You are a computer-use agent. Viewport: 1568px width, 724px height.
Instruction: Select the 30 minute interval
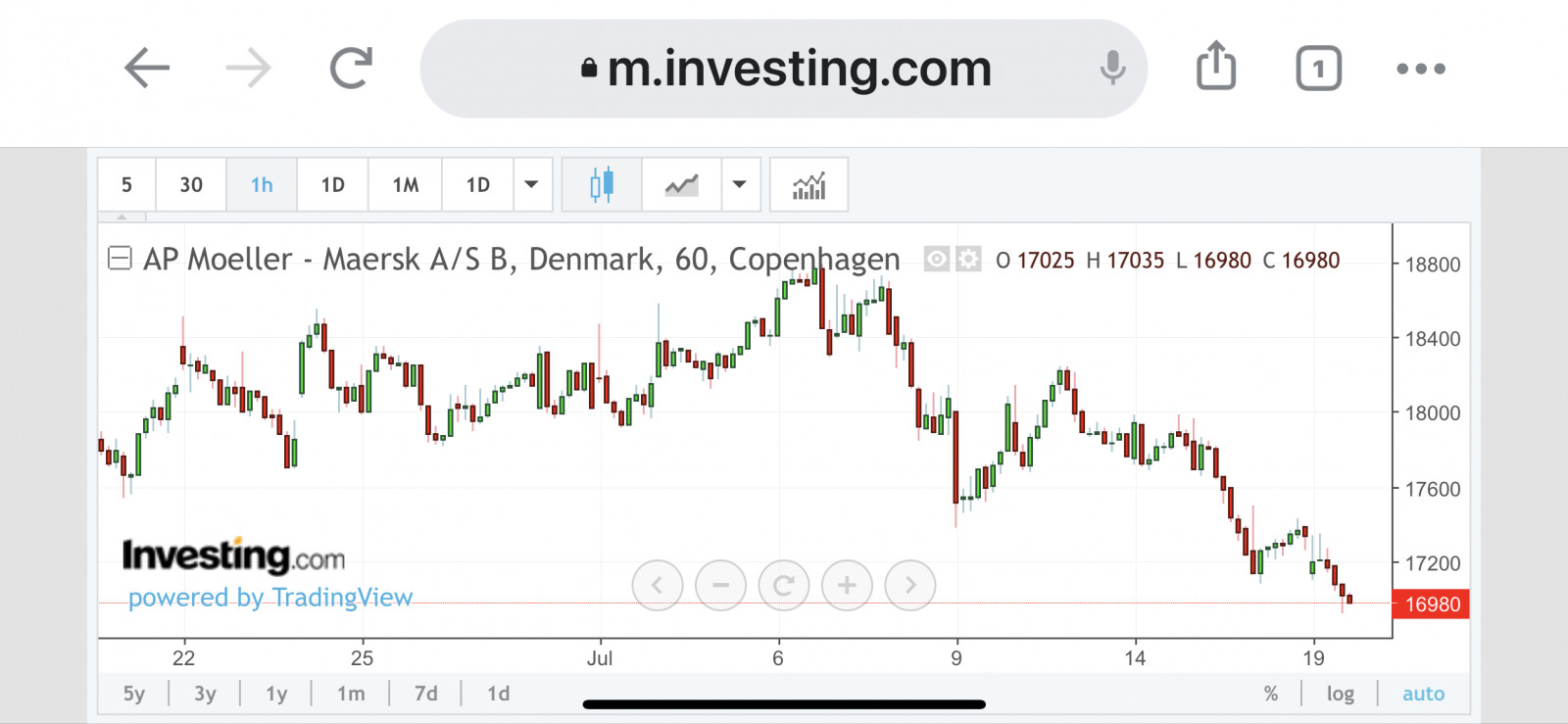coord(191,184)
